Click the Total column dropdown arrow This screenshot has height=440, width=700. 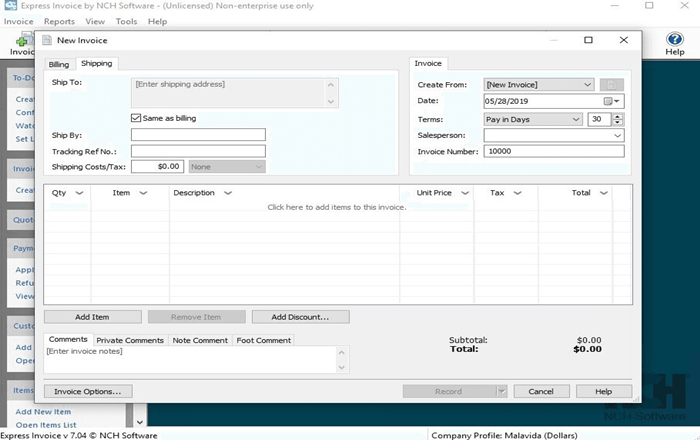tap(604, 193)
